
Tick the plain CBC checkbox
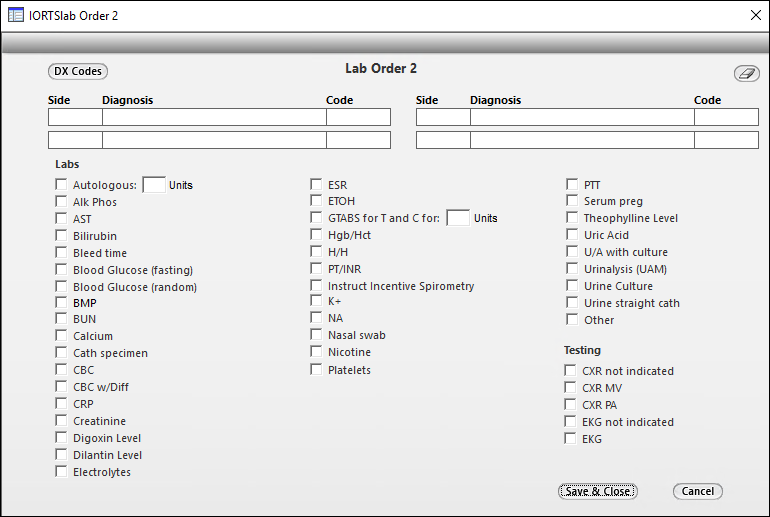click(x=61, y=369)
